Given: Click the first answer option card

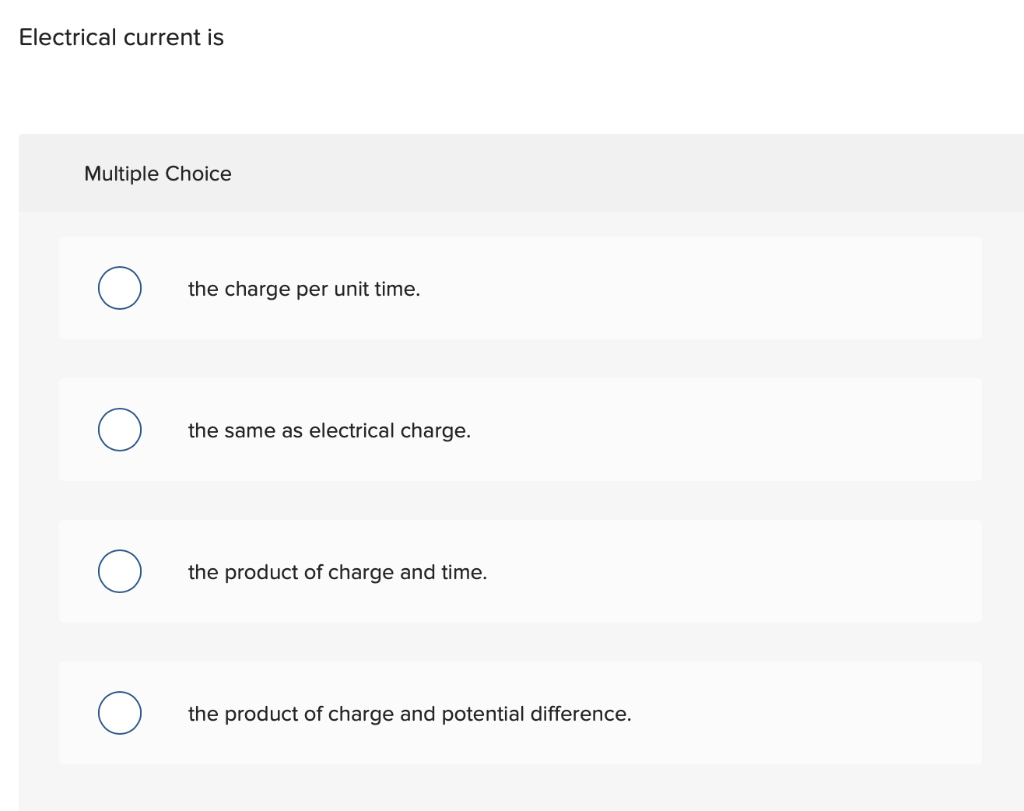Looking at the screenshot, I should point(520,288).
